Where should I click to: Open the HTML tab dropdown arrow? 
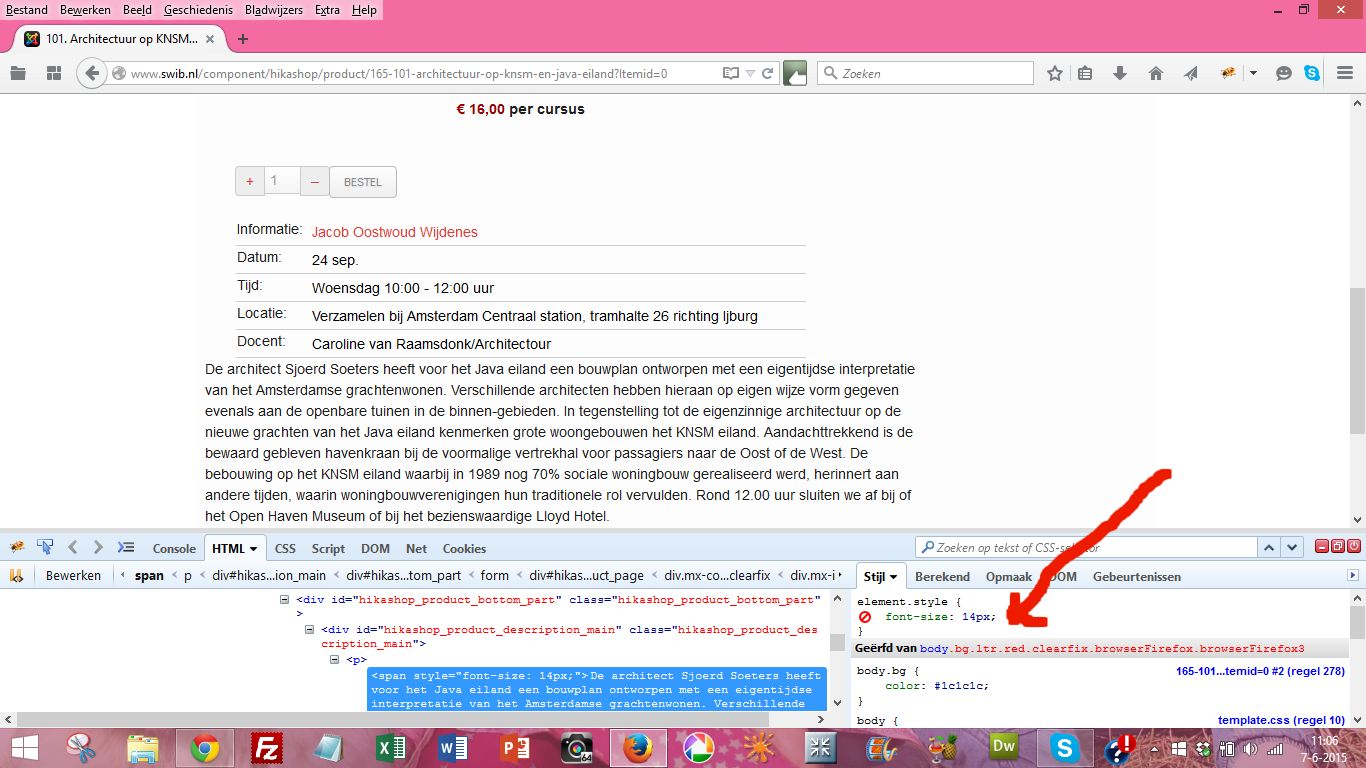click(254, 549)
